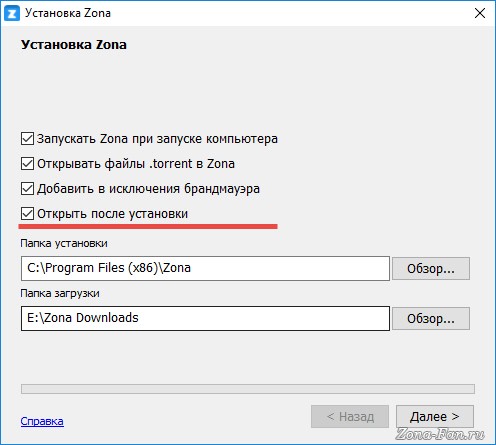Click the 'E:\Zona Downloads' path field
Image resolution: width=496 pixels, height=445 pixels.
click(x=205, y=318)
